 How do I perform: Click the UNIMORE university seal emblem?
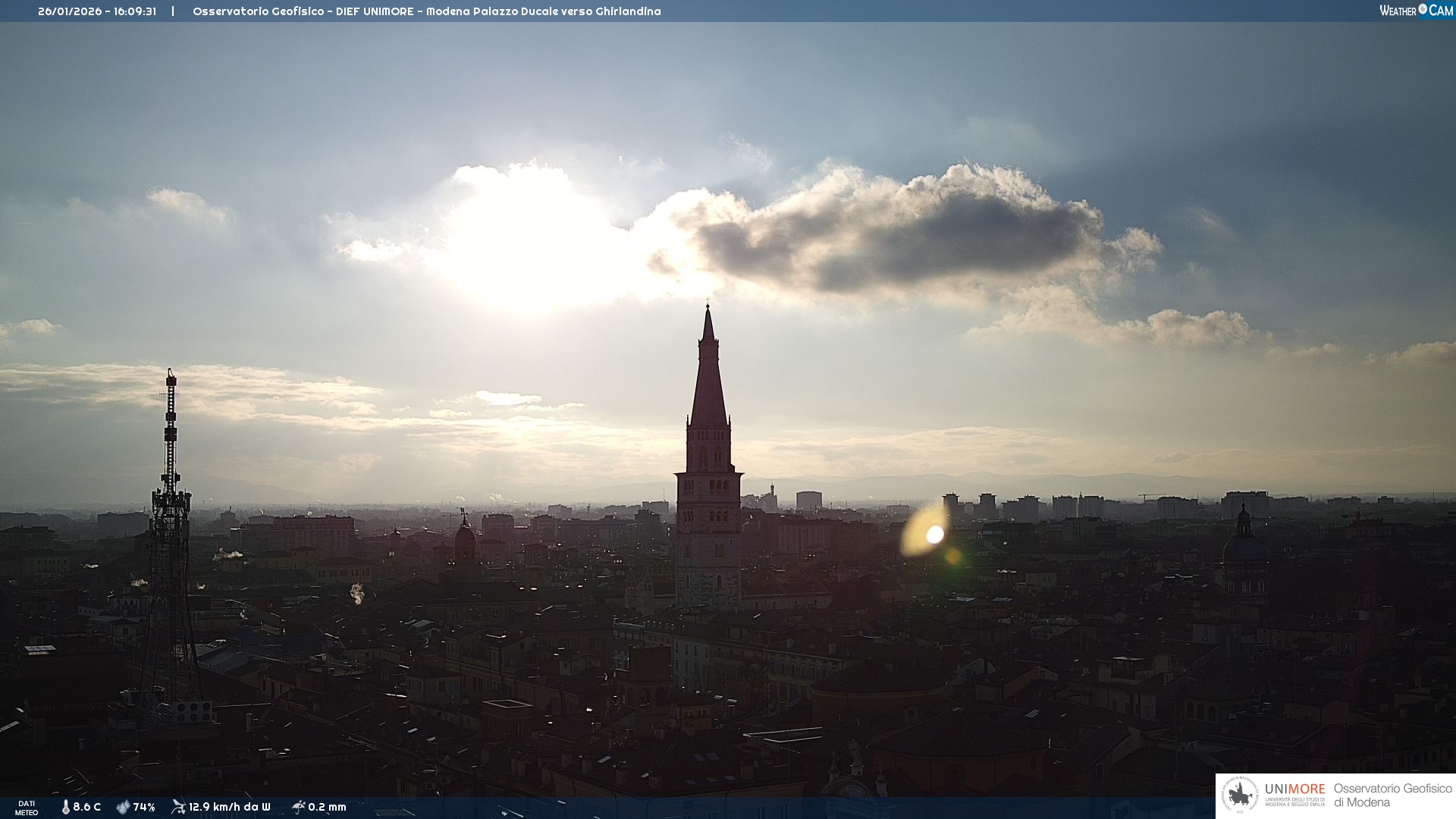tap(1240, 795)
